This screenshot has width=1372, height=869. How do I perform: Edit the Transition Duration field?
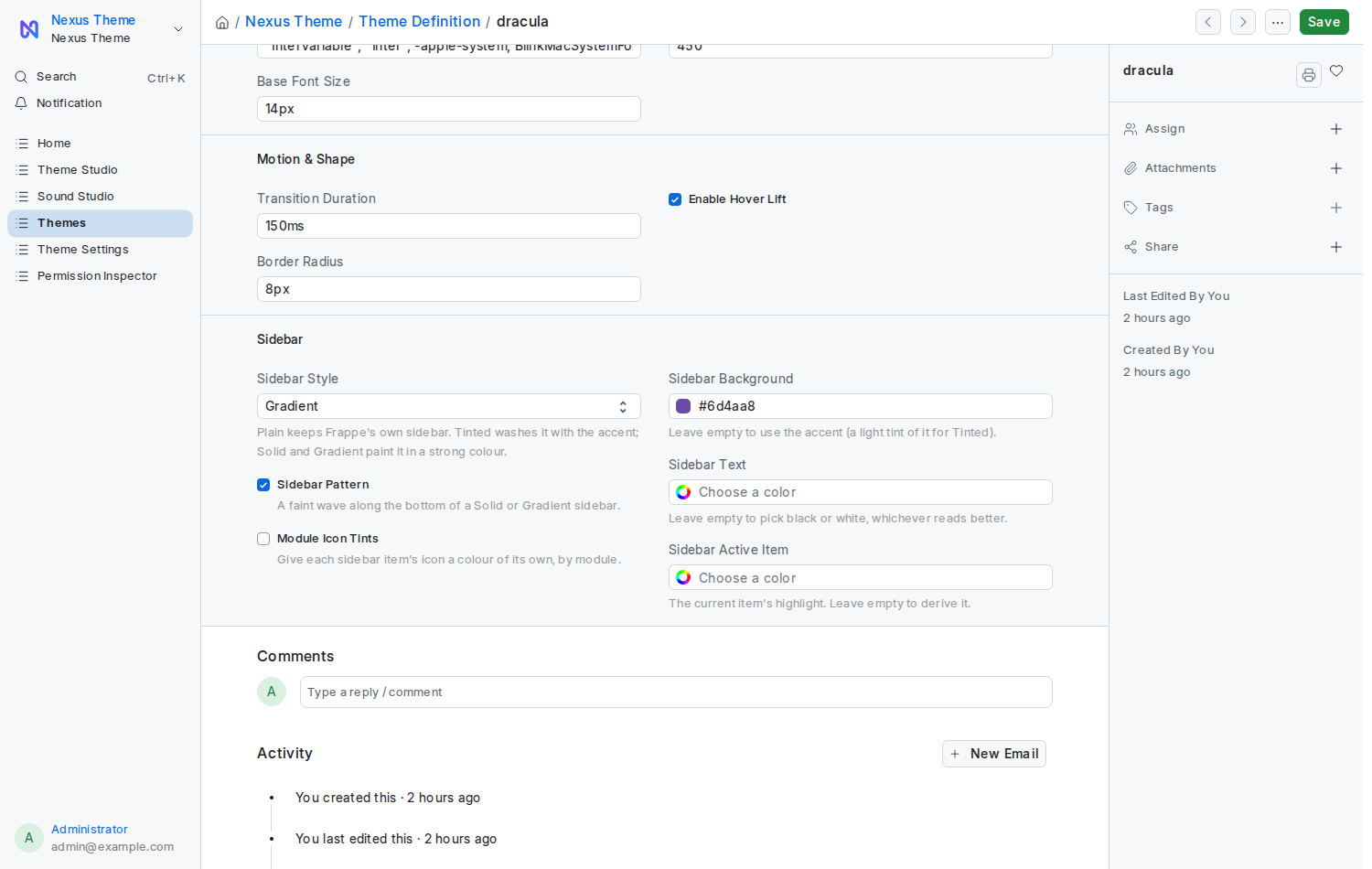coord(448,226)
